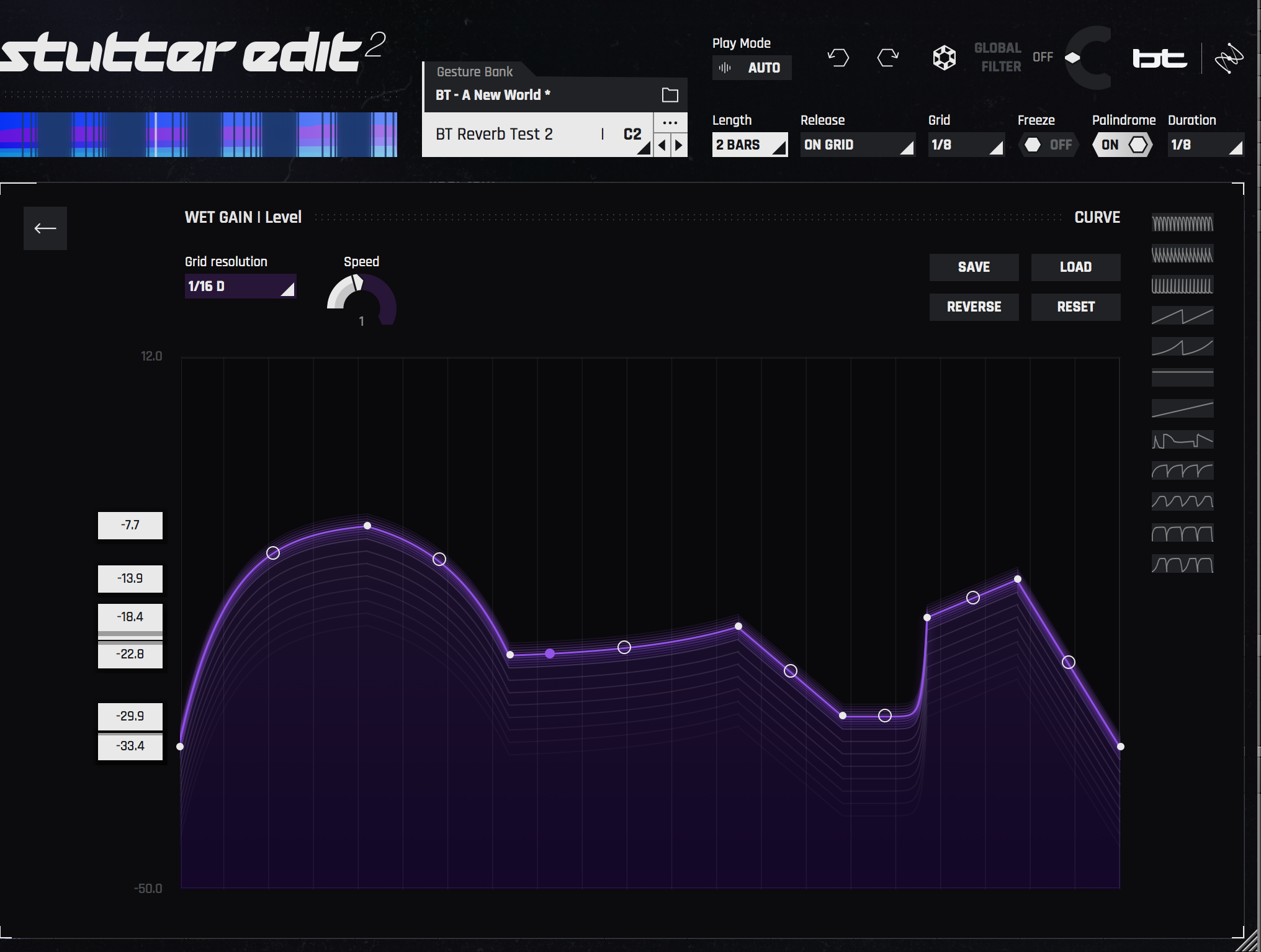The height and width of the screenshot is (952, 1261).
Task: Go to next gesture arrow
Action: point(679,145)
